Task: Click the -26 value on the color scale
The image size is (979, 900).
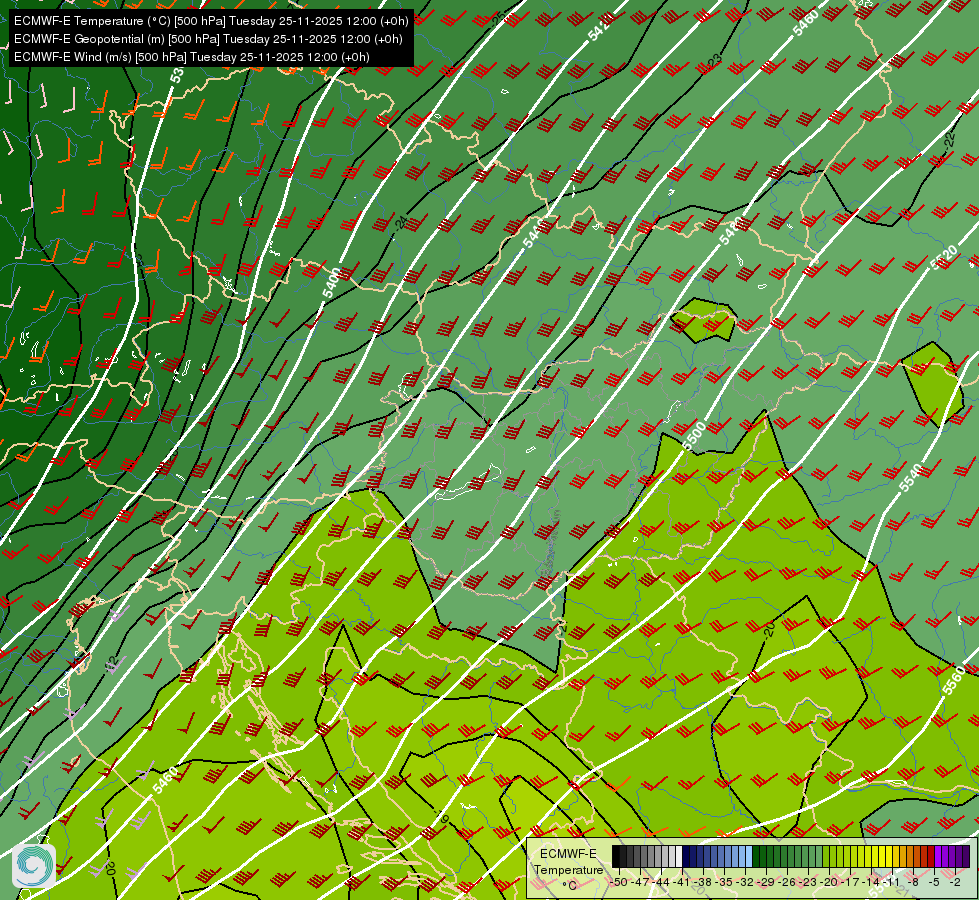Action: click(x=787, y=882)
